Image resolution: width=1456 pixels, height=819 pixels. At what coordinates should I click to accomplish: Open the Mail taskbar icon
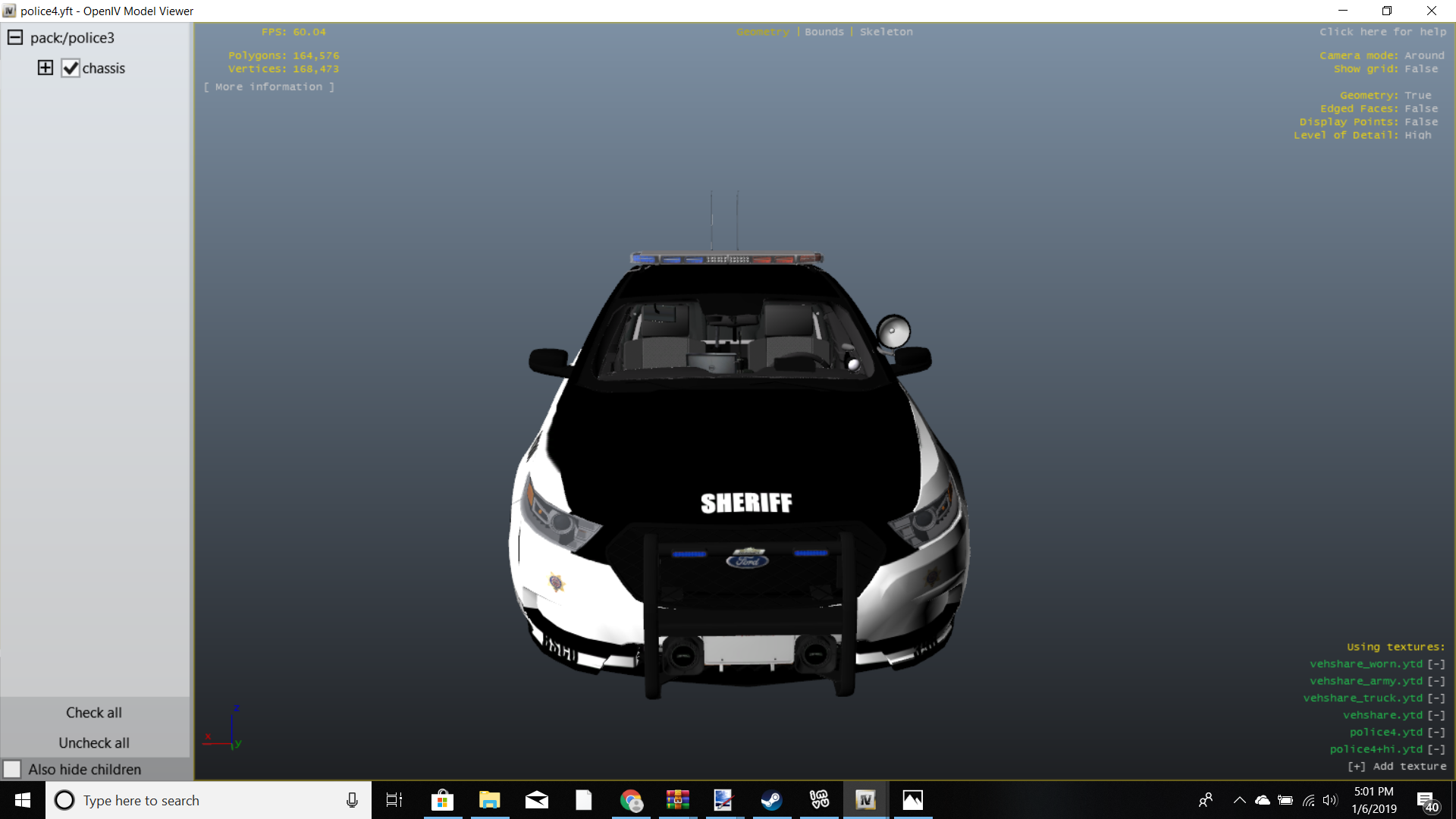pyautogui.click(x=537, y=800)
